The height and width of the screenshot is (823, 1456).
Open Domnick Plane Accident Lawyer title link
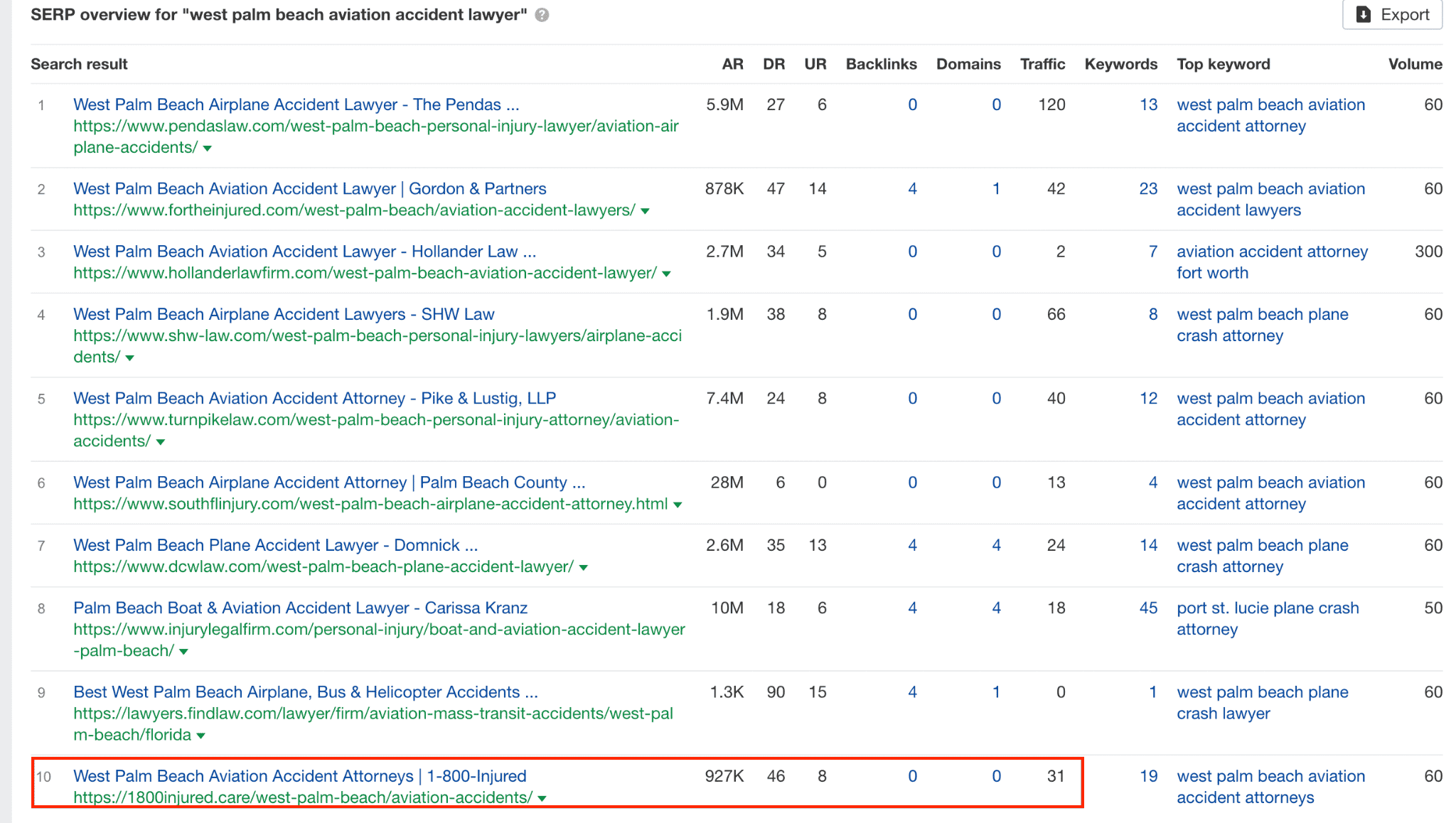276,544
